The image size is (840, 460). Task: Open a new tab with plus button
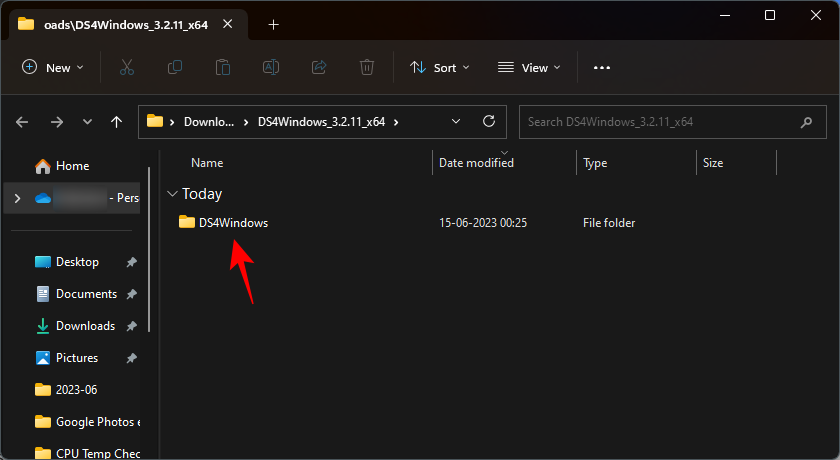point(273,25)
